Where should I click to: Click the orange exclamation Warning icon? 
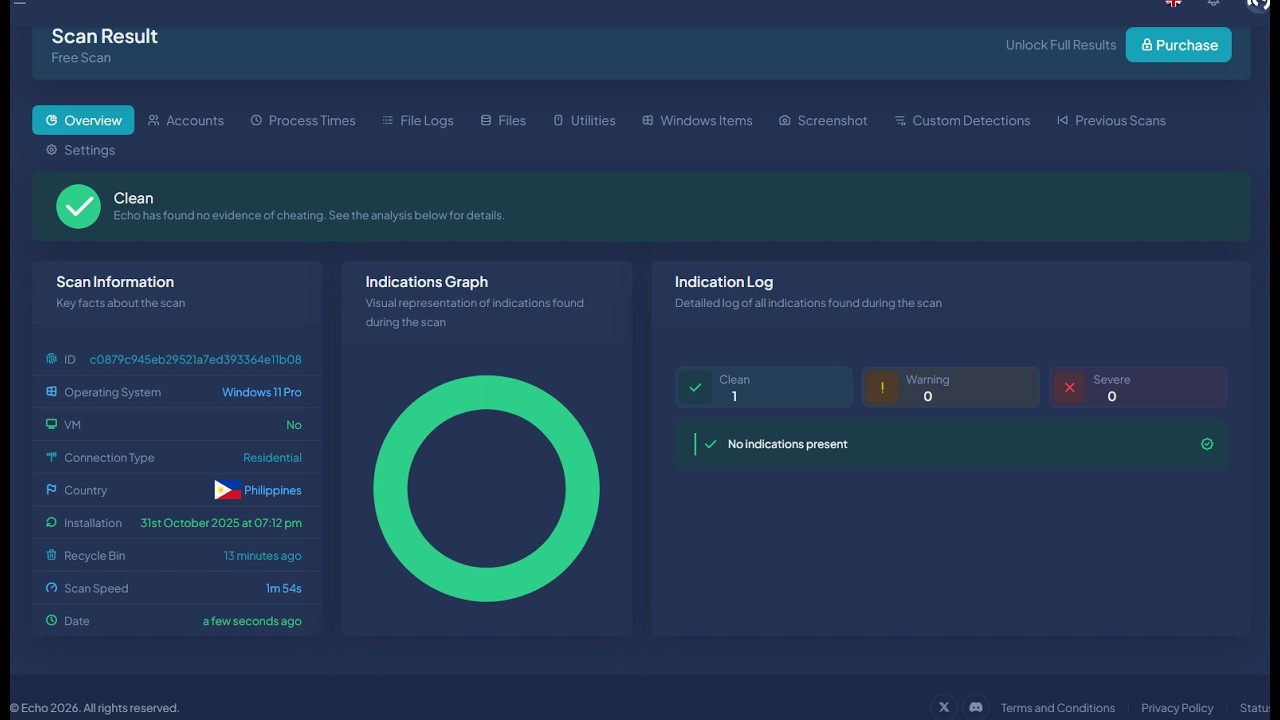tap(882, 387)
